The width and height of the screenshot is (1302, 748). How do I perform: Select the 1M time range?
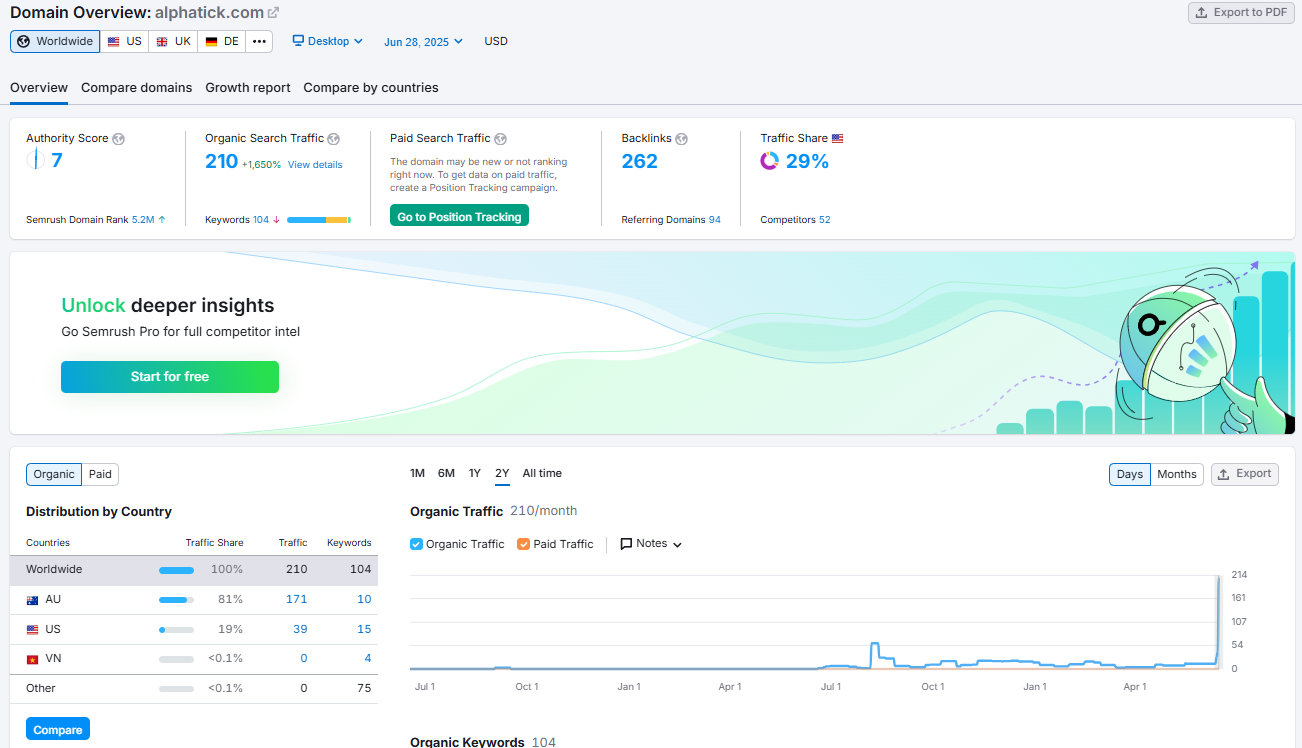pos(418,474)
